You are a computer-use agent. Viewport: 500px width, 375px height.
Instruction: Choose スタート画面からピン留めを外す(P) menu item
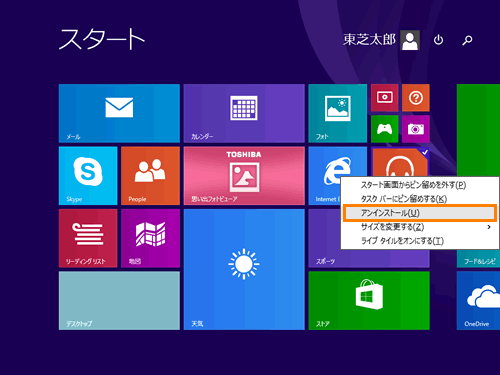413,185
